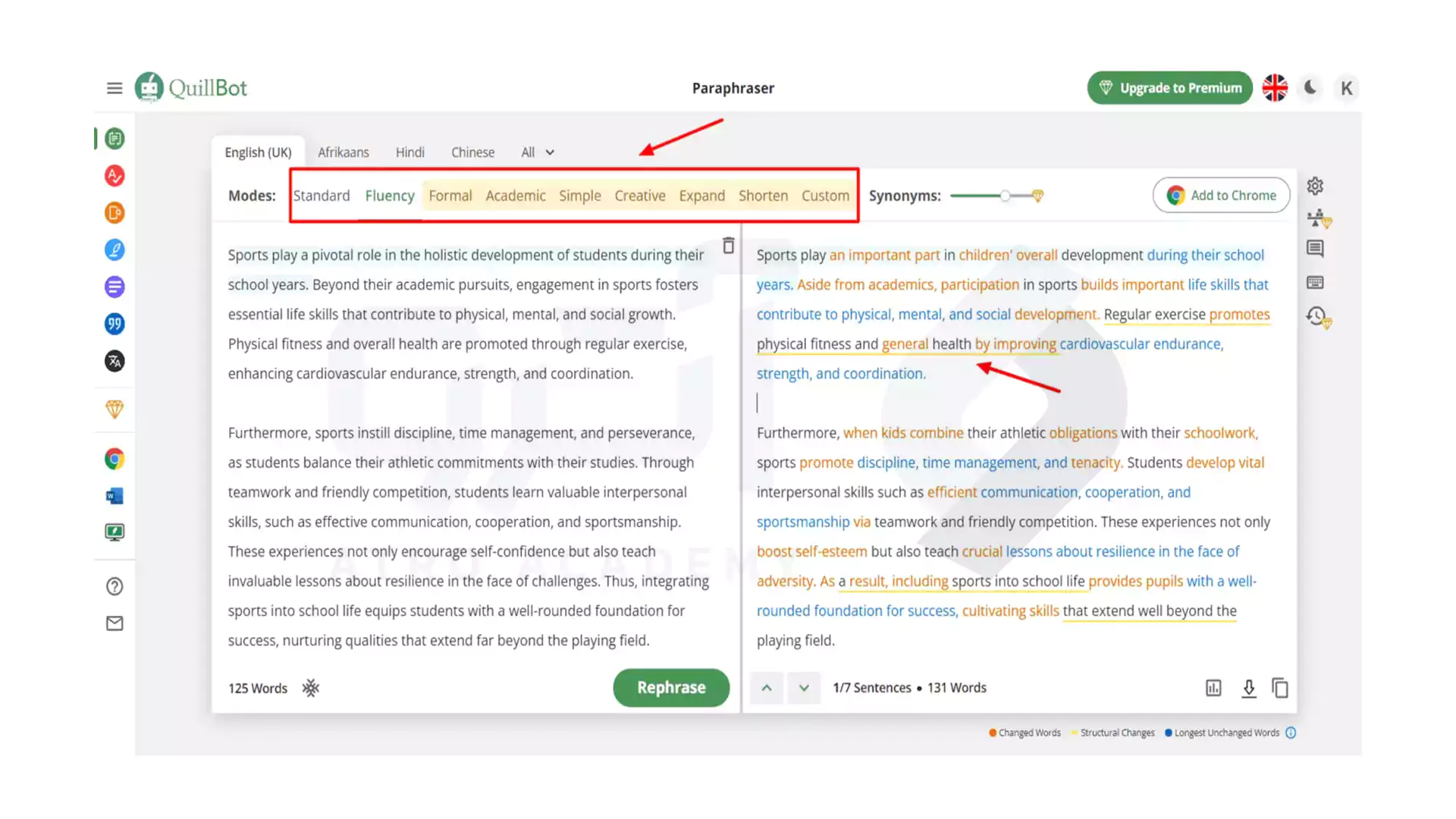Select the Expand mode
1456x819 pixels.
(x=702, y=196)
